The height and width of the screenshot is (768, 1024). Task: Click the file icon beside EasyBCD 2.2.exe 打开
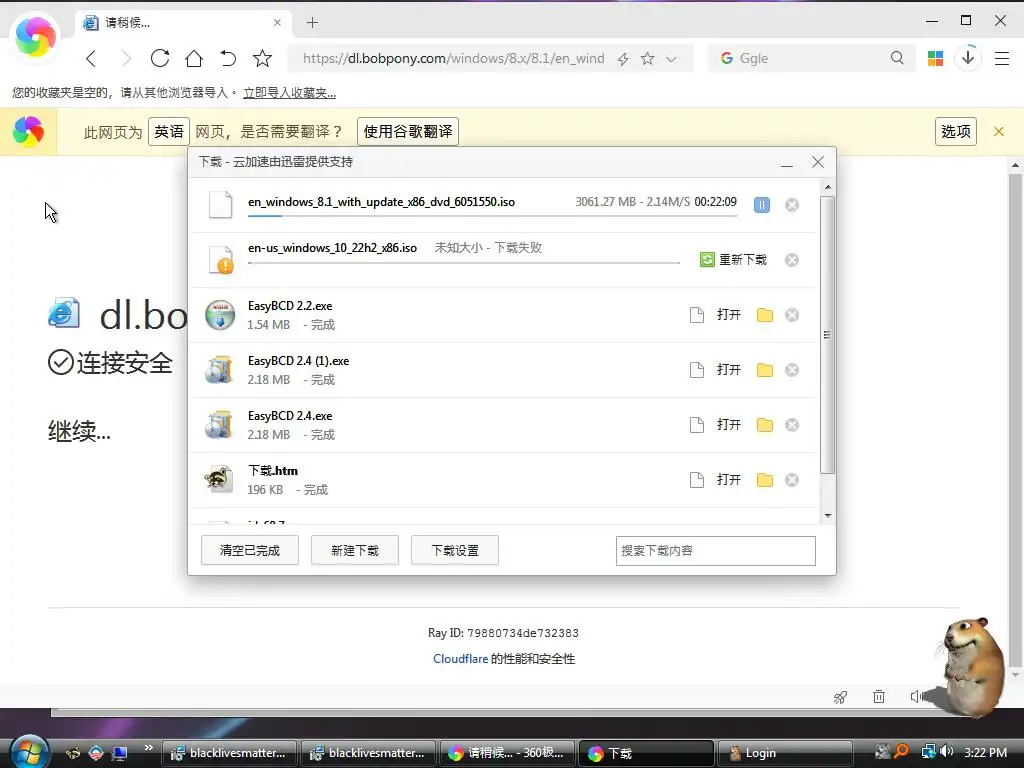click(x=697, y=315)
